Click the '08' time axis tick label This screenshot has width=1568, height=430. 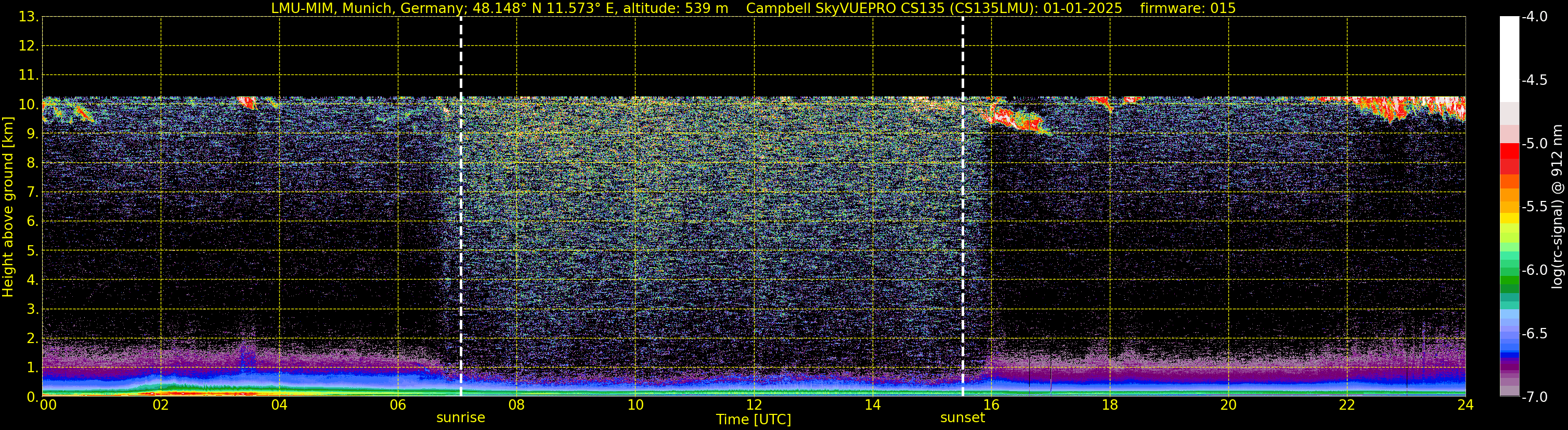(x=517, y=405)
